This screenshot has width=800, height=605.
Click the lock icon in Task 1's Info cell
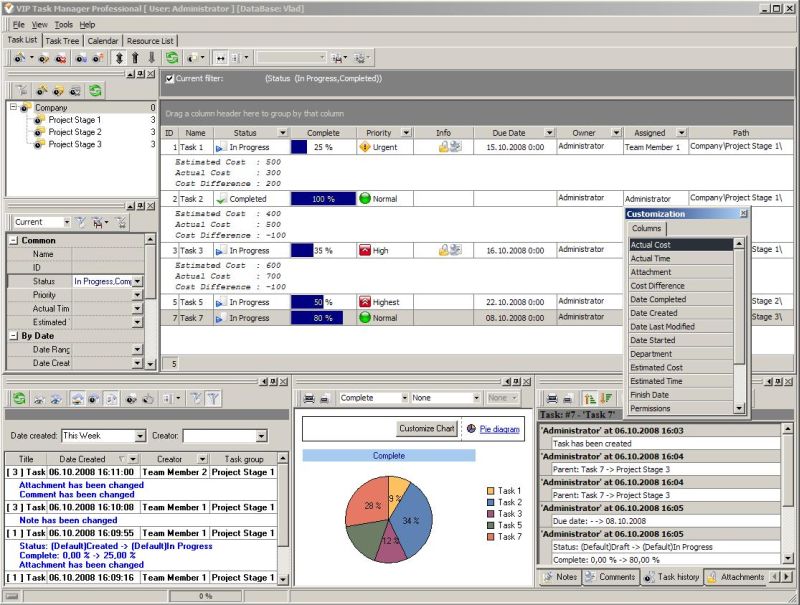tap(443, 147)
